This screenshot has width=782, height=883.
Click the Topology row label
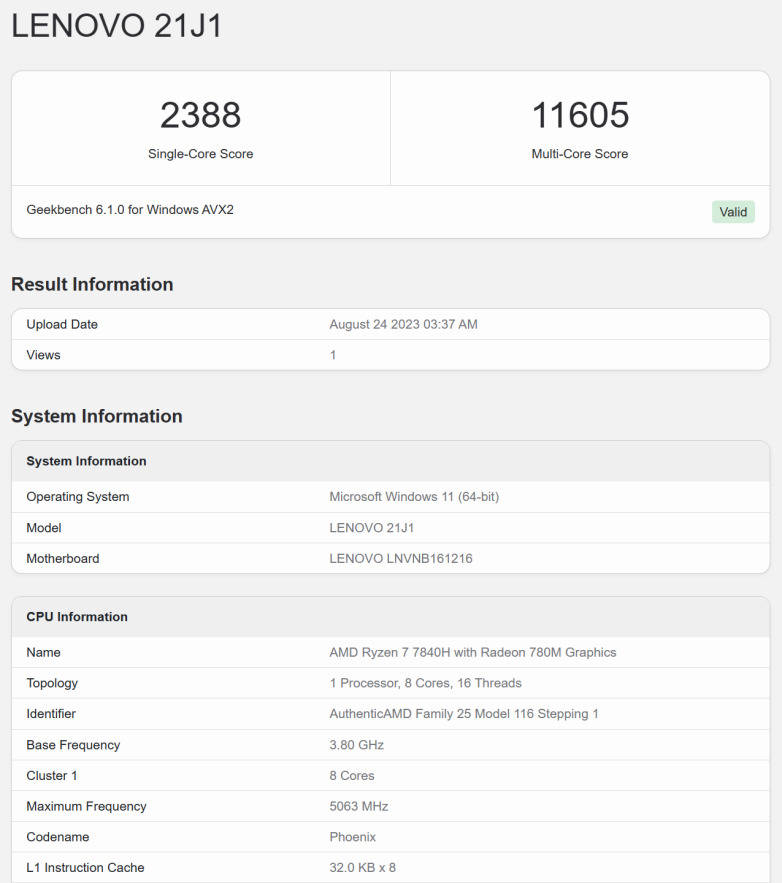52,683
